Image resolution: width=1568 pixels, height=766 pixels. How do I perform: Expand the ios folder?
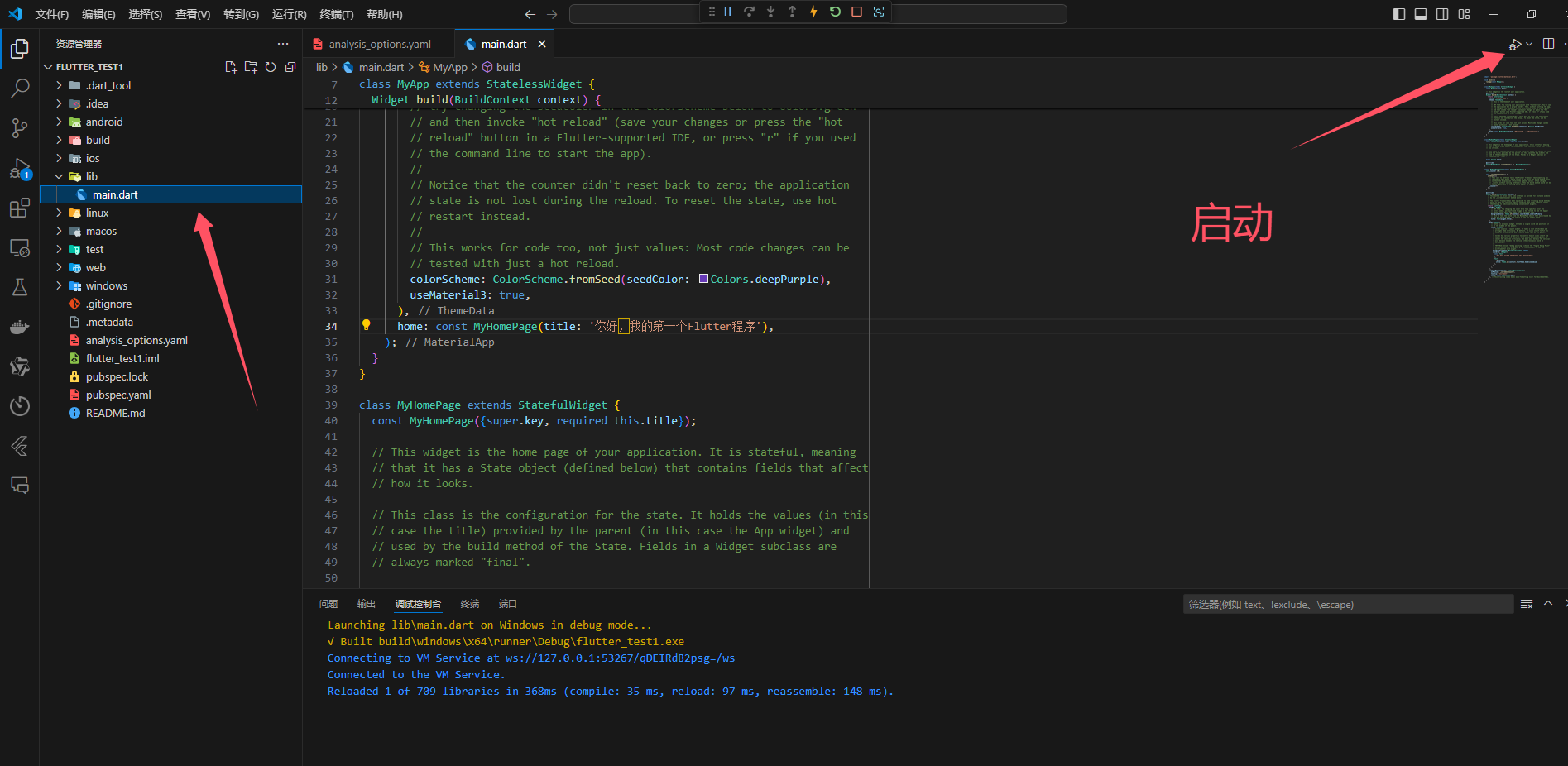pos(59,158)
